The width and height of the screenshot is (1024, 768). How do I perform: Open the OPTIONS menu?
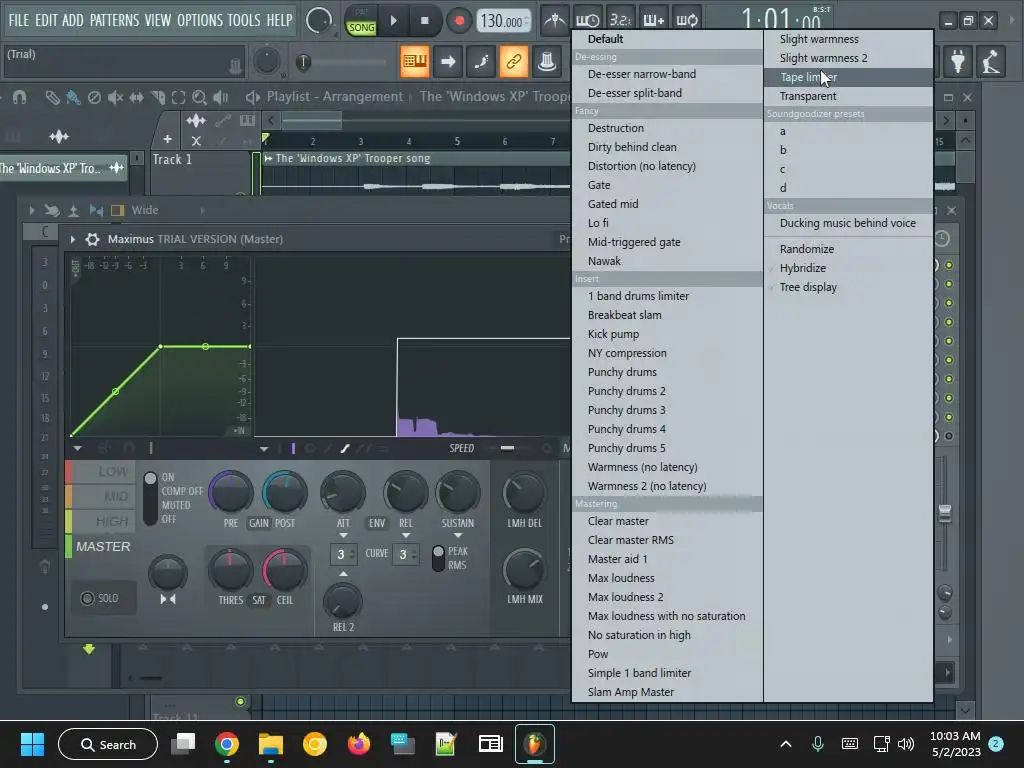199,20
